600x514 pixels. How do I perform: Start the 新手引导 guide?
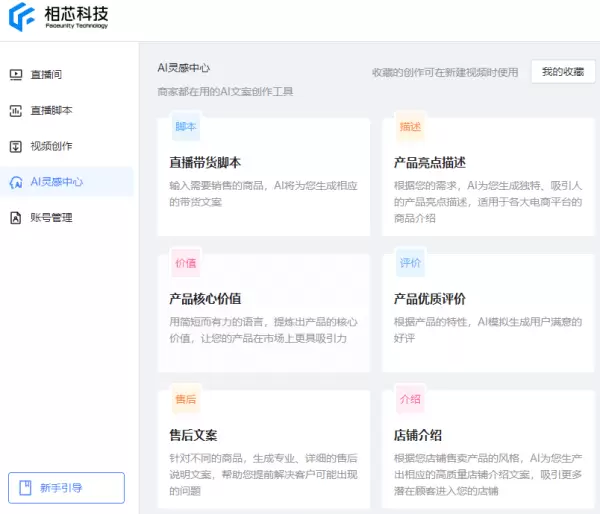[66, 488]
